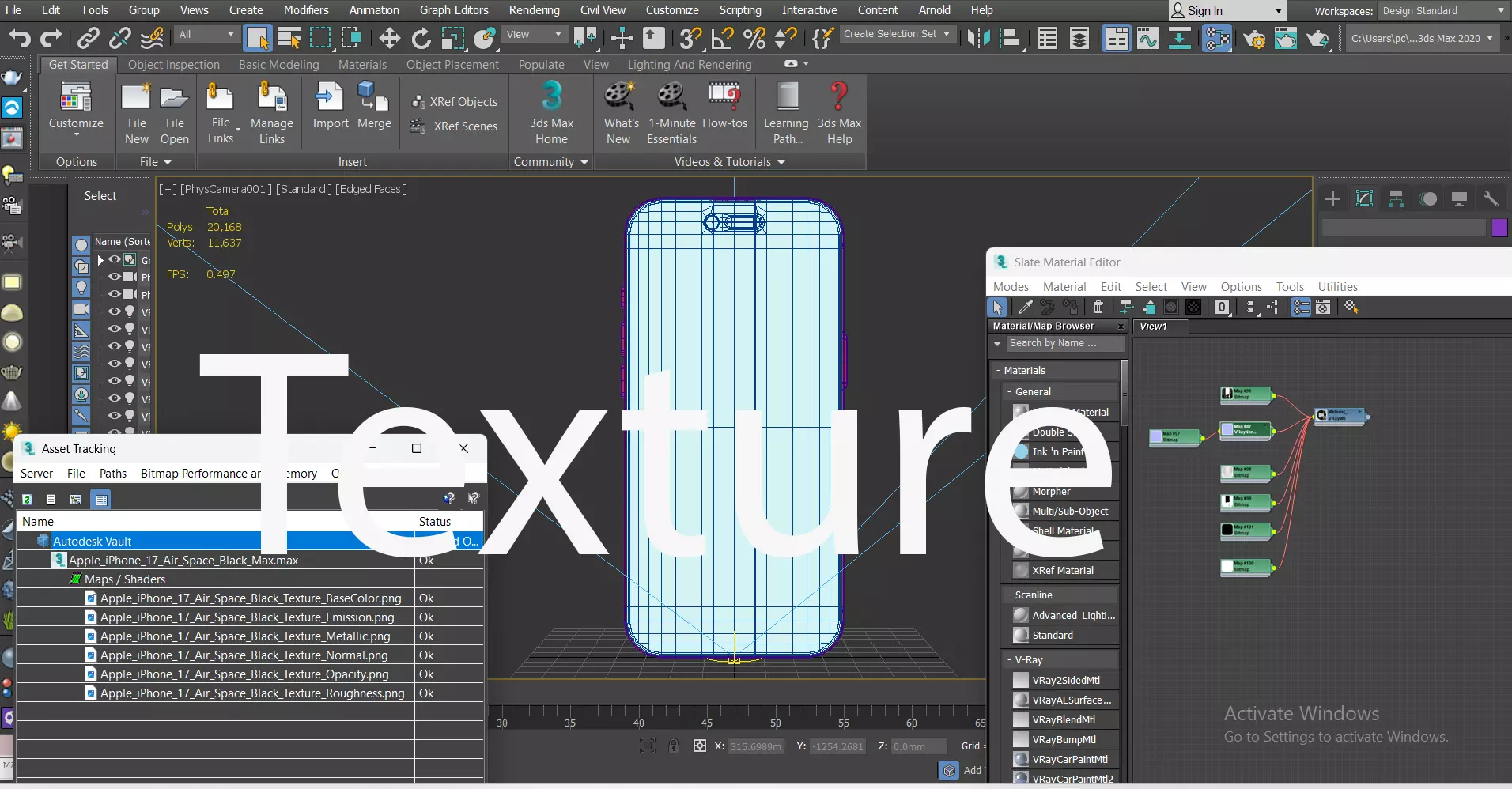Open the Modify tab in command panel

(x=1364, y=199)
